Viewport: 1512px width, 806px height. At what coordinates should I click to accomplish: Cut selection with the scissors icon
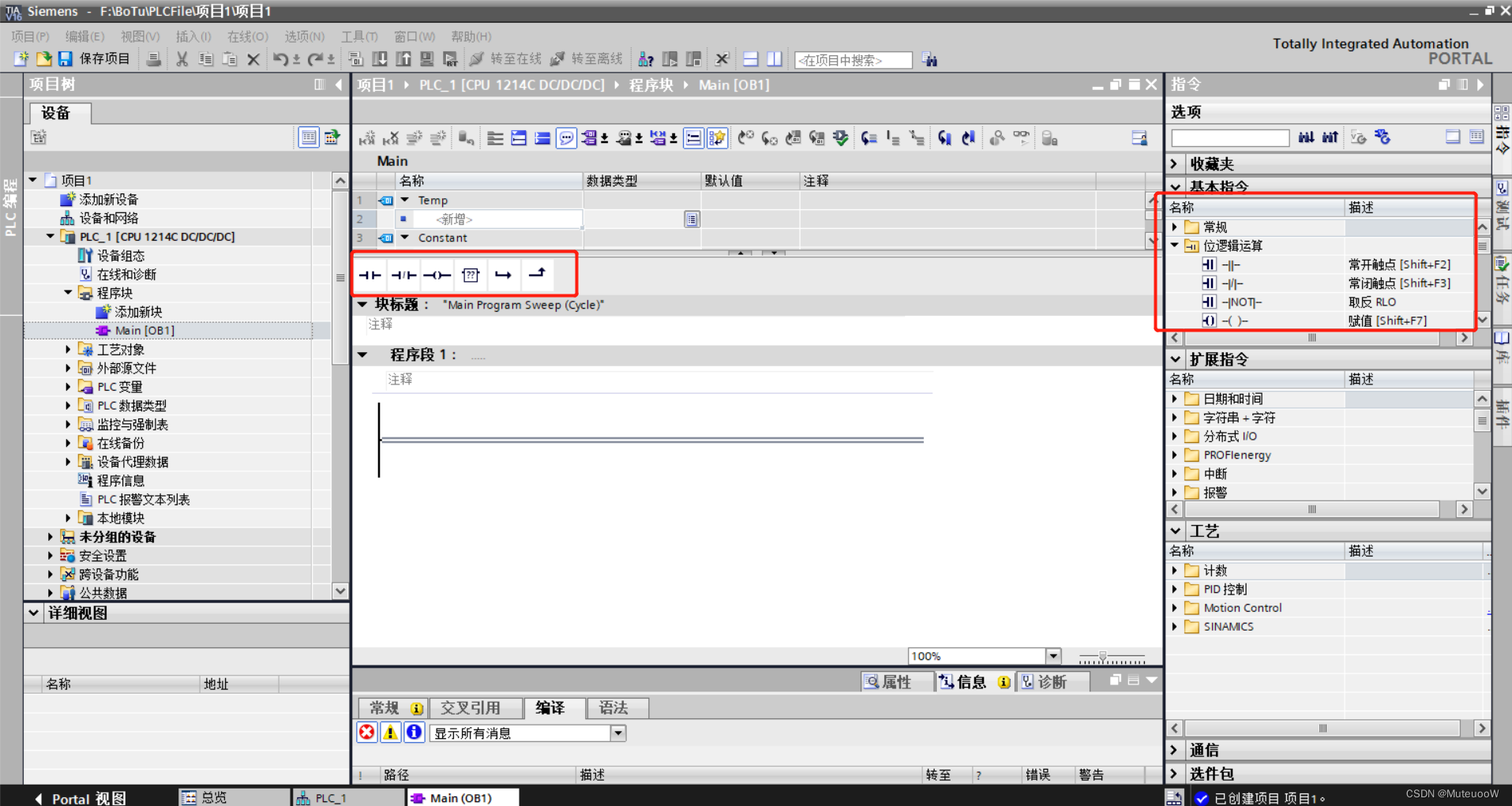[182, 59]
